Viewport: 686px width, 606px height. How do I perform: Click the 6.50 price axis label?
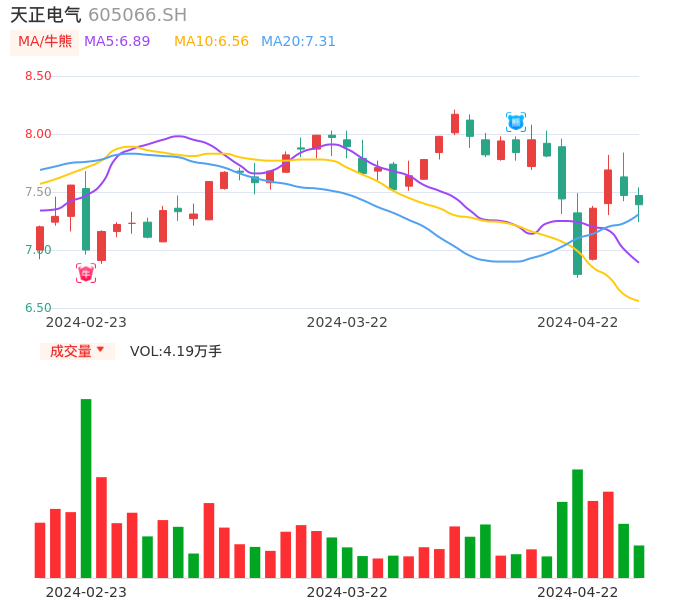click(x=38, y=308)
